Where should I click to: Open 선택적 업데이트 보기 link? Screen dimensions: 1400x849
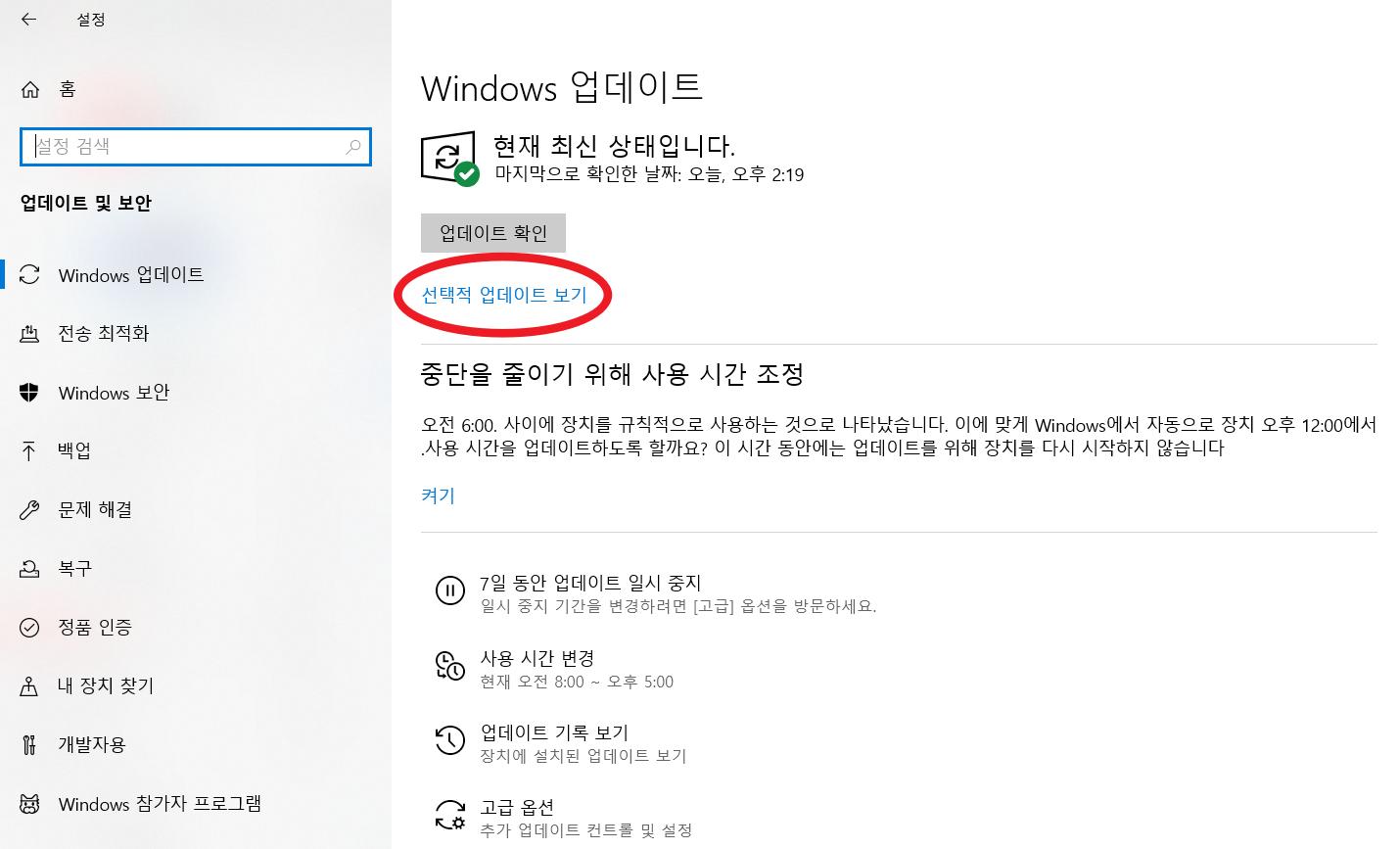[504, 295]
